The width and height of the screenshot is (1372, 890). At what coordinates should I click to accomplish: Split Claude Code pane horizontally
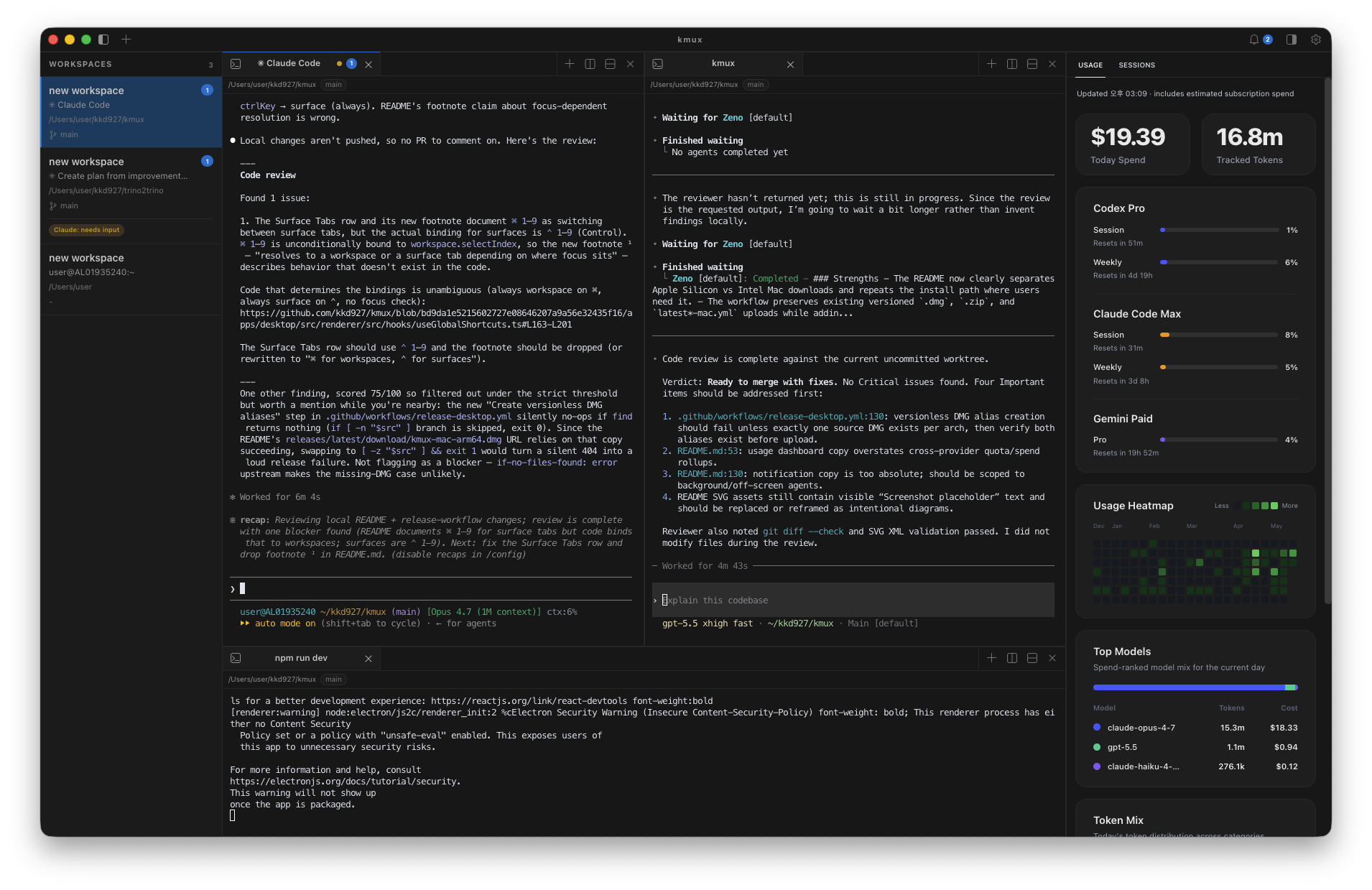point(610,64)
